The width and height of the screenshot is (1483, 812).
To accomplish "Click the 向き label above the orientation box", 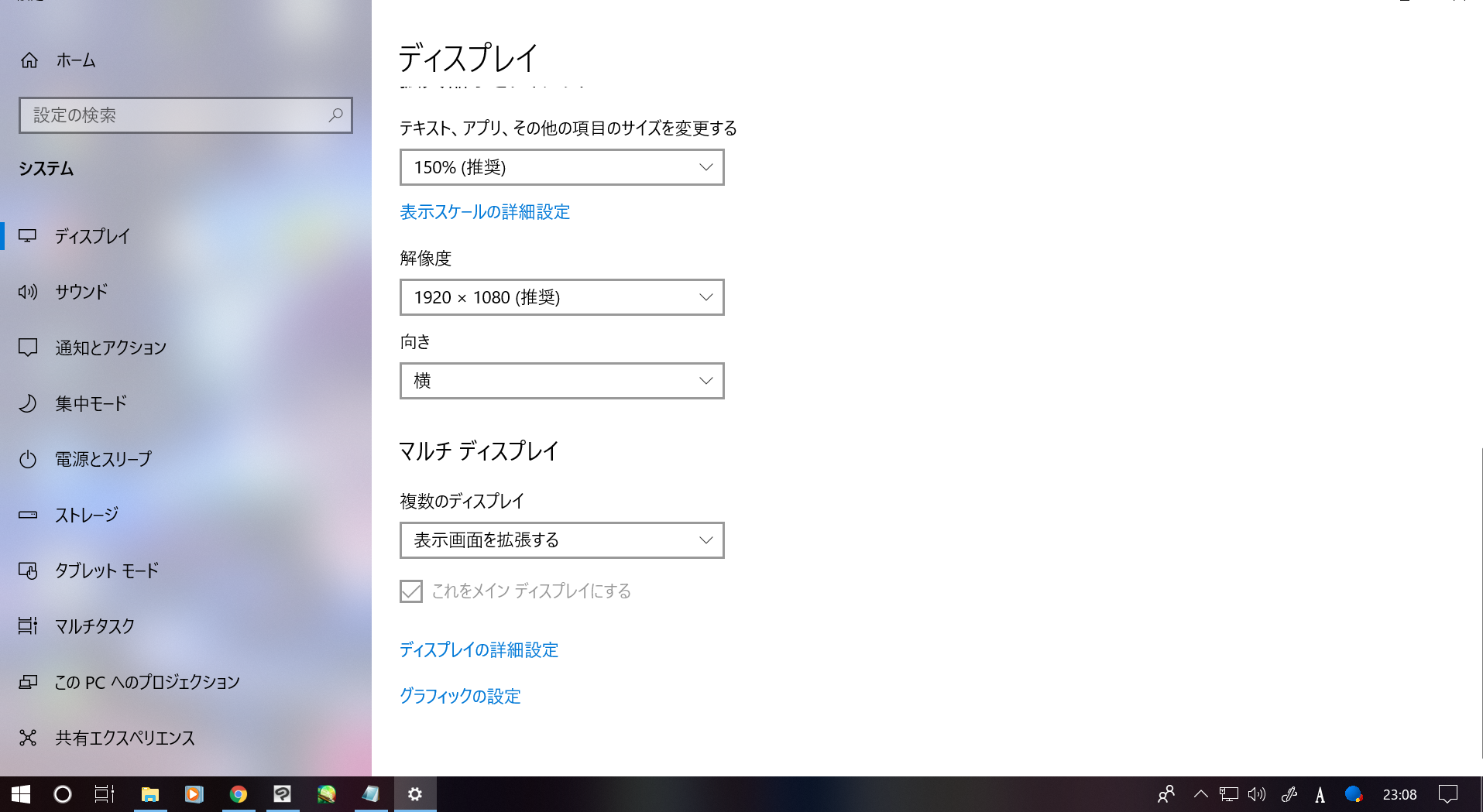I will click(x=415, y=342).
